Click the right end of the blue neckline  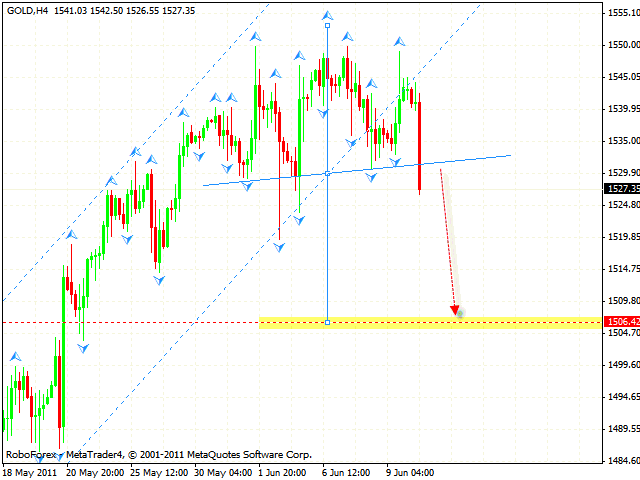point(510,155)
